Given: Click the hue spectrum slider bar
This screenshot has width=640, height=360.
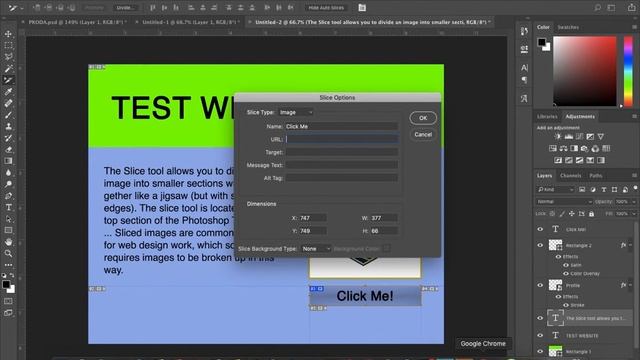Looking at the screenshot, I should tap(628, 71).
